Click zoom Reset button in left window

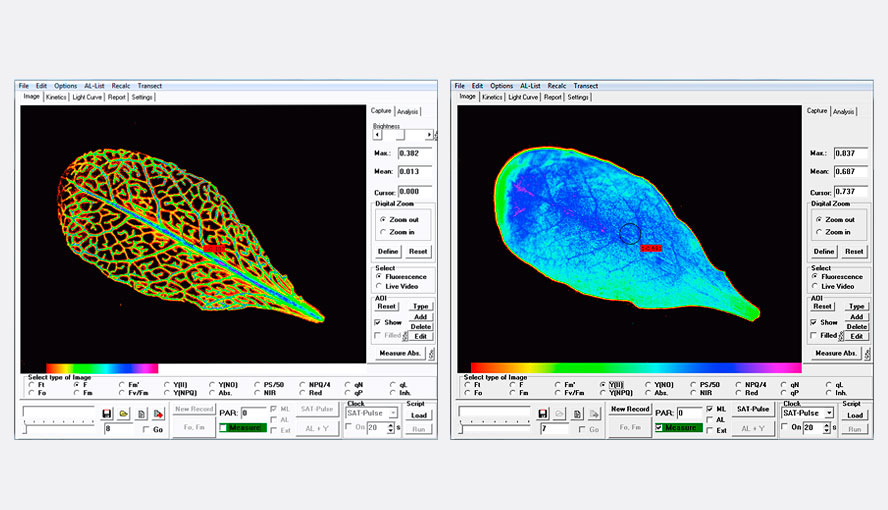point(418,251)
